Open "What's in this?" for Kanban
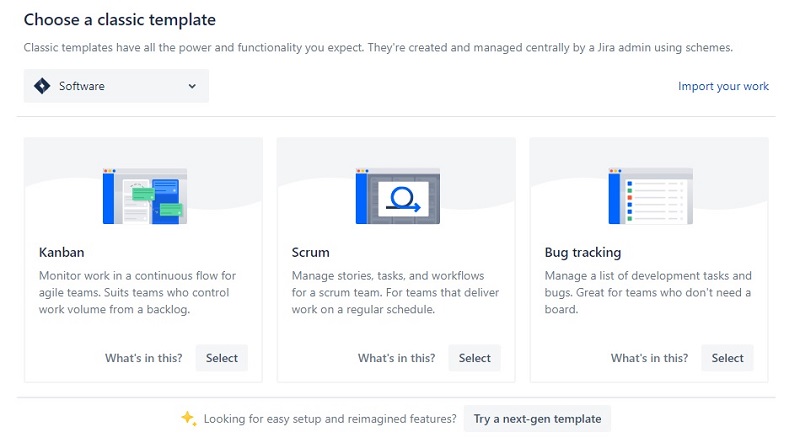Viewport: 800px width, 448px height. coord(143,358)
